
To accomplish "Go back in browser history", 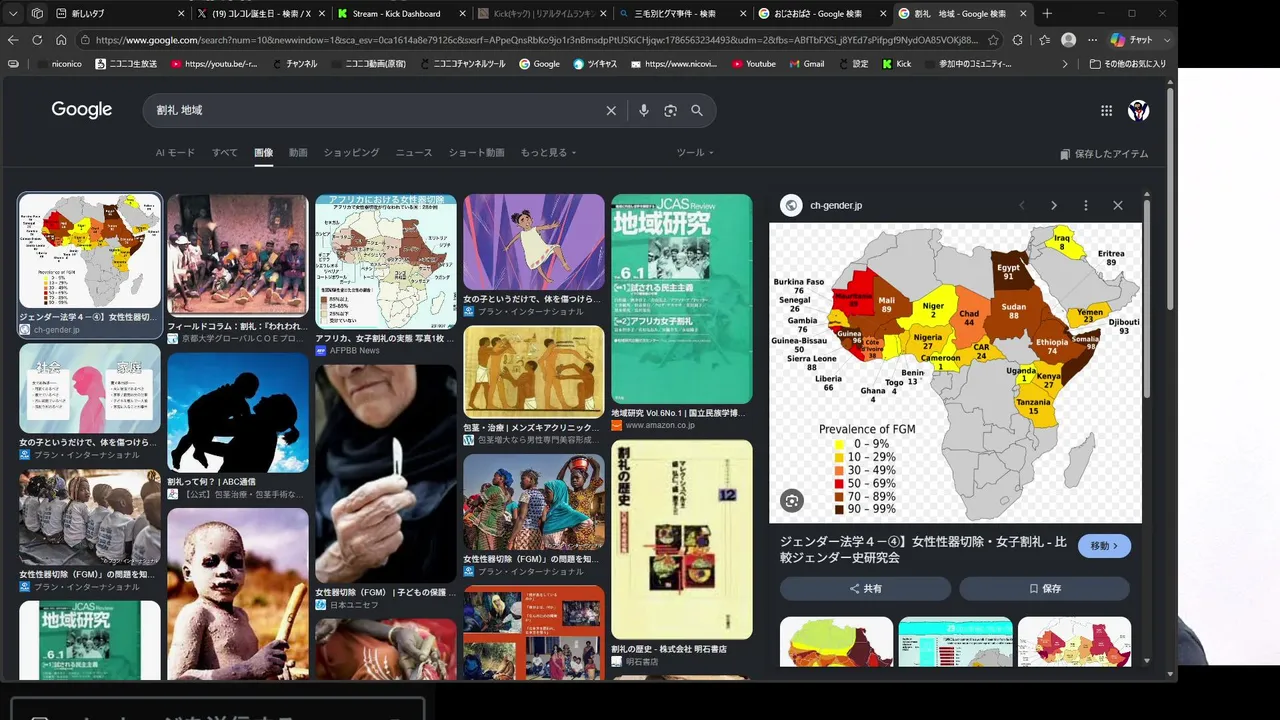I will pyautogui.click(x=13, y=40).
